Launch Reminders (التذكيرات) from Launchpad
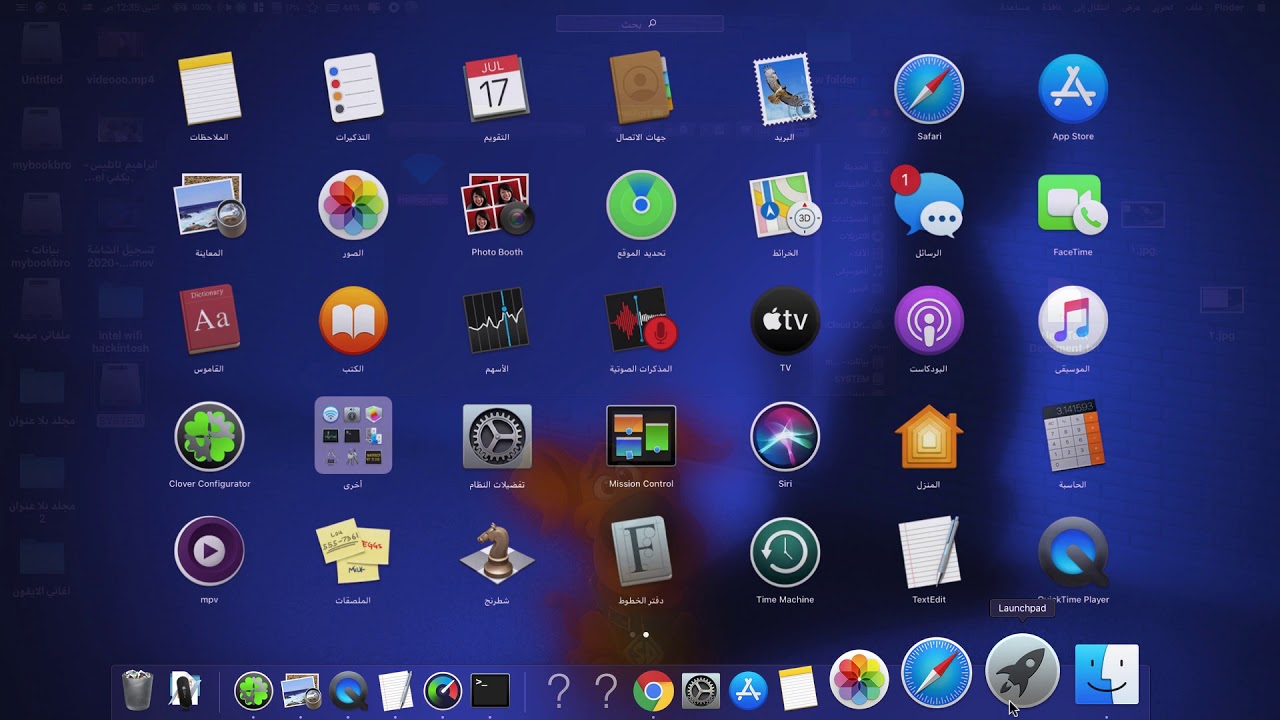 (353, 89)
